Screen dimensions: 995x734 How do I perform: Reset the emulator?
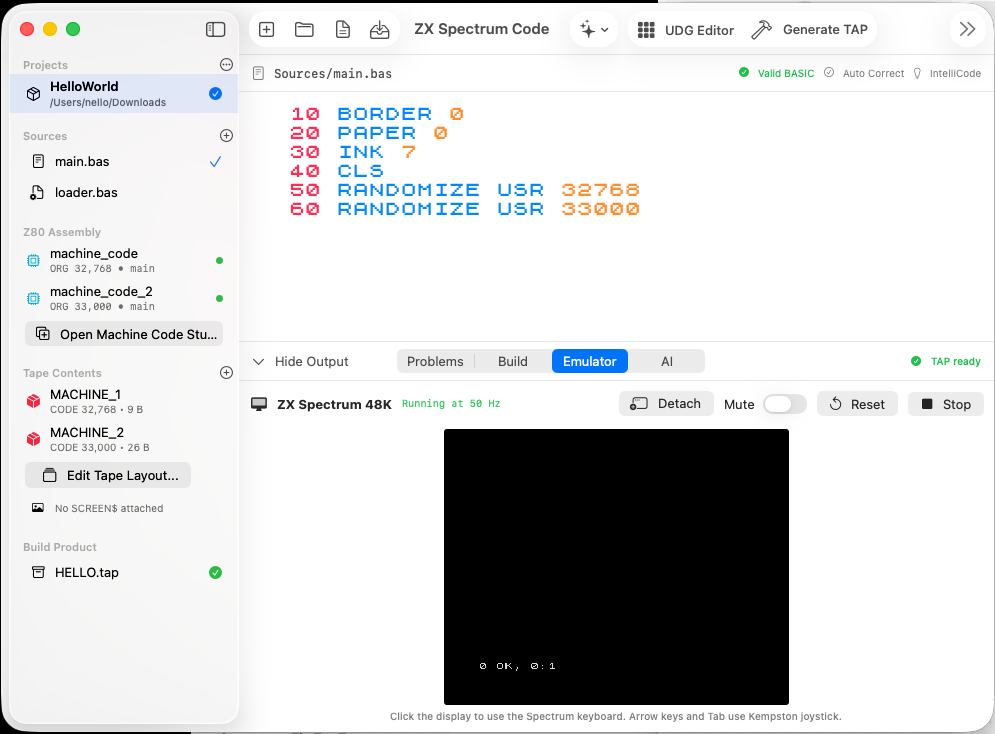pos(857,404)
